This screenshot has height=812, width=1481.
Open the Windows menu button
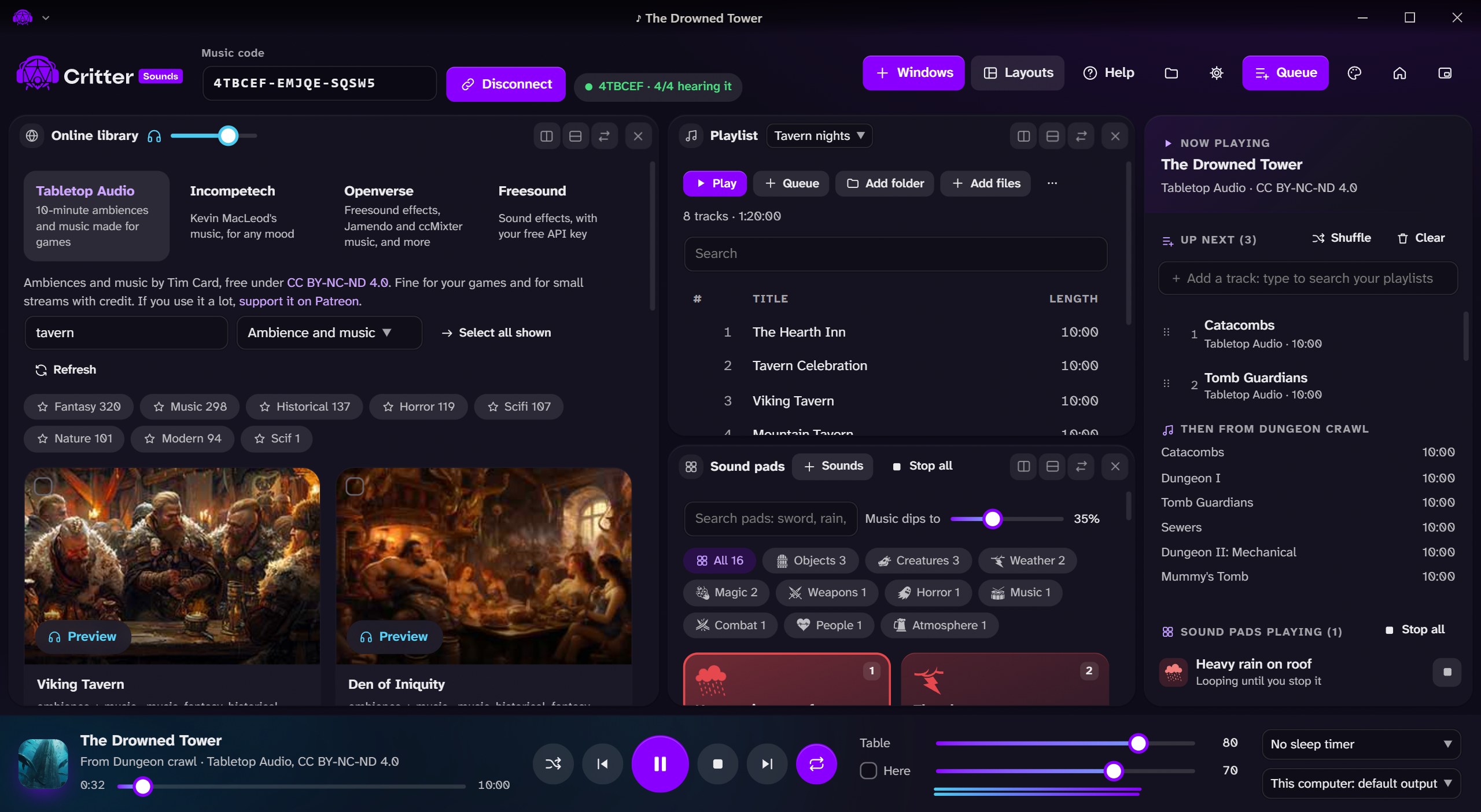913,73
